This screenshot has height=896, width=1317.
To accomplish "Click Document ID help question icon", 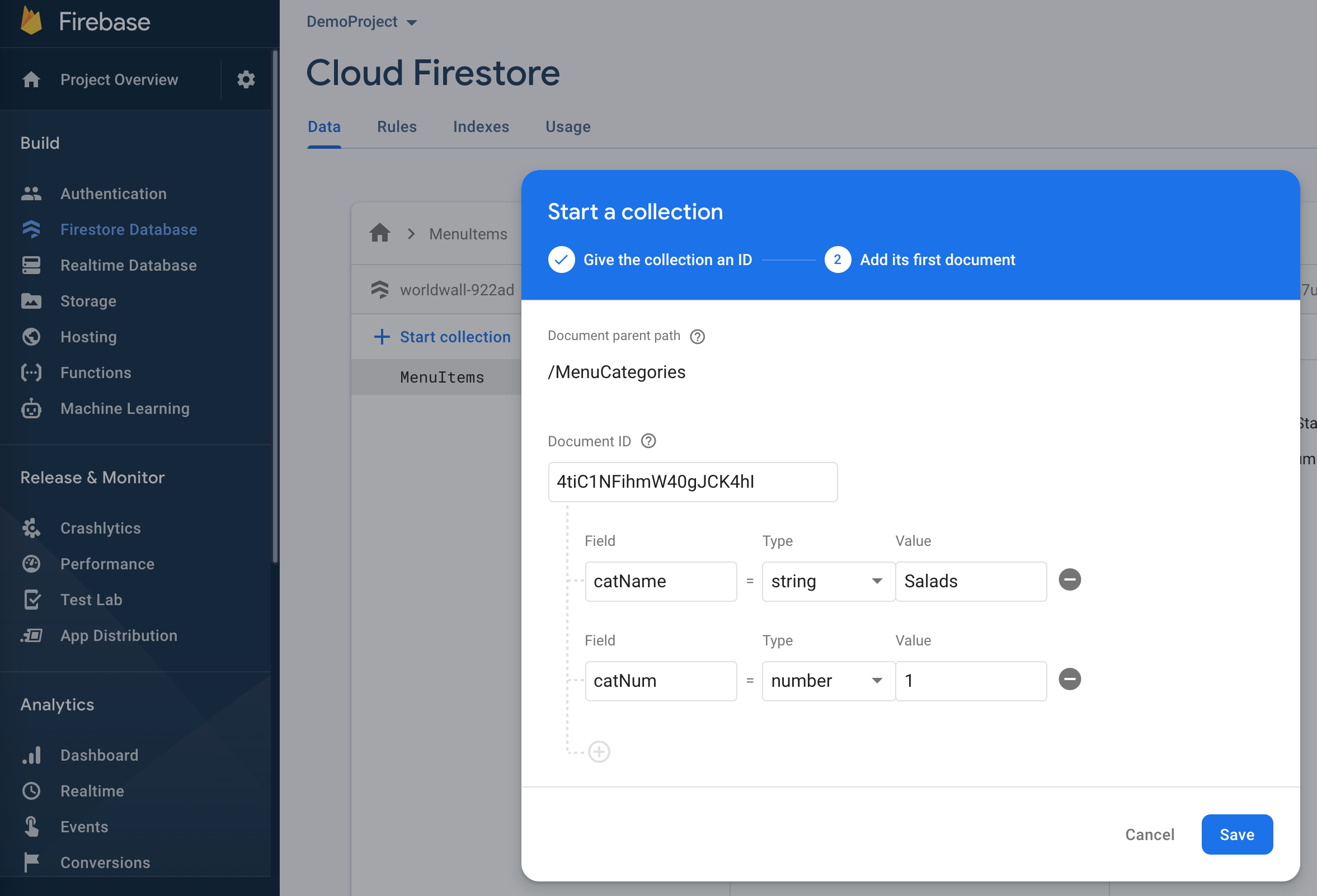I will [x=648, y=441].
